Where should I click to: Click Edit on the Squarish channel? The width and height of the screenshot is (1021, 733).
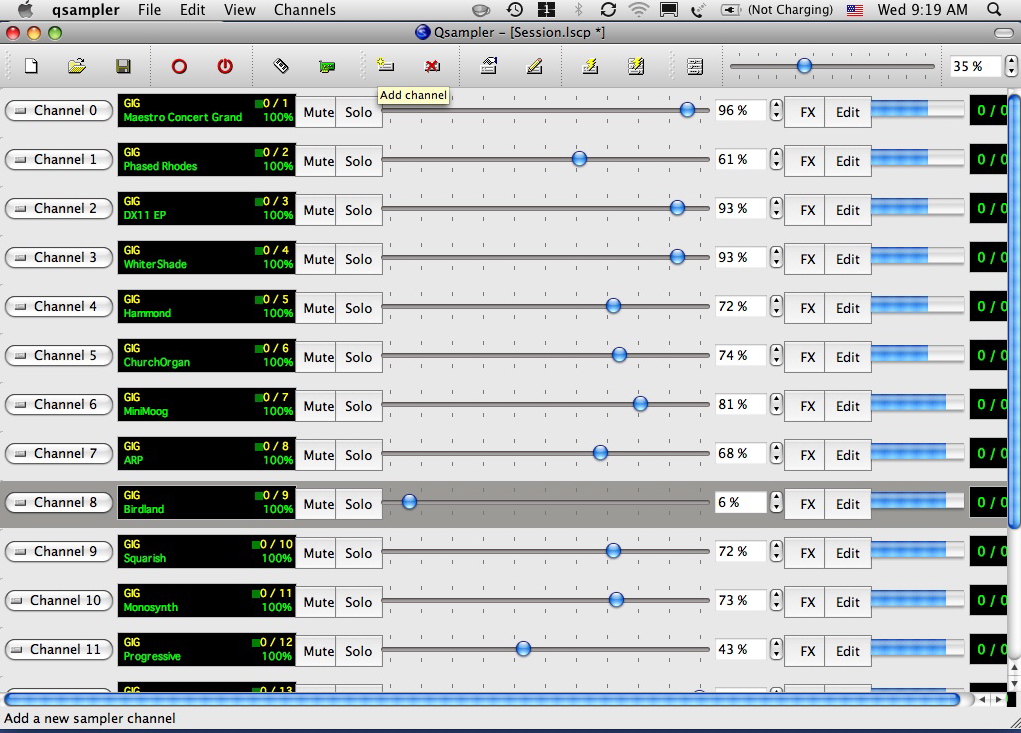(847, 553)
